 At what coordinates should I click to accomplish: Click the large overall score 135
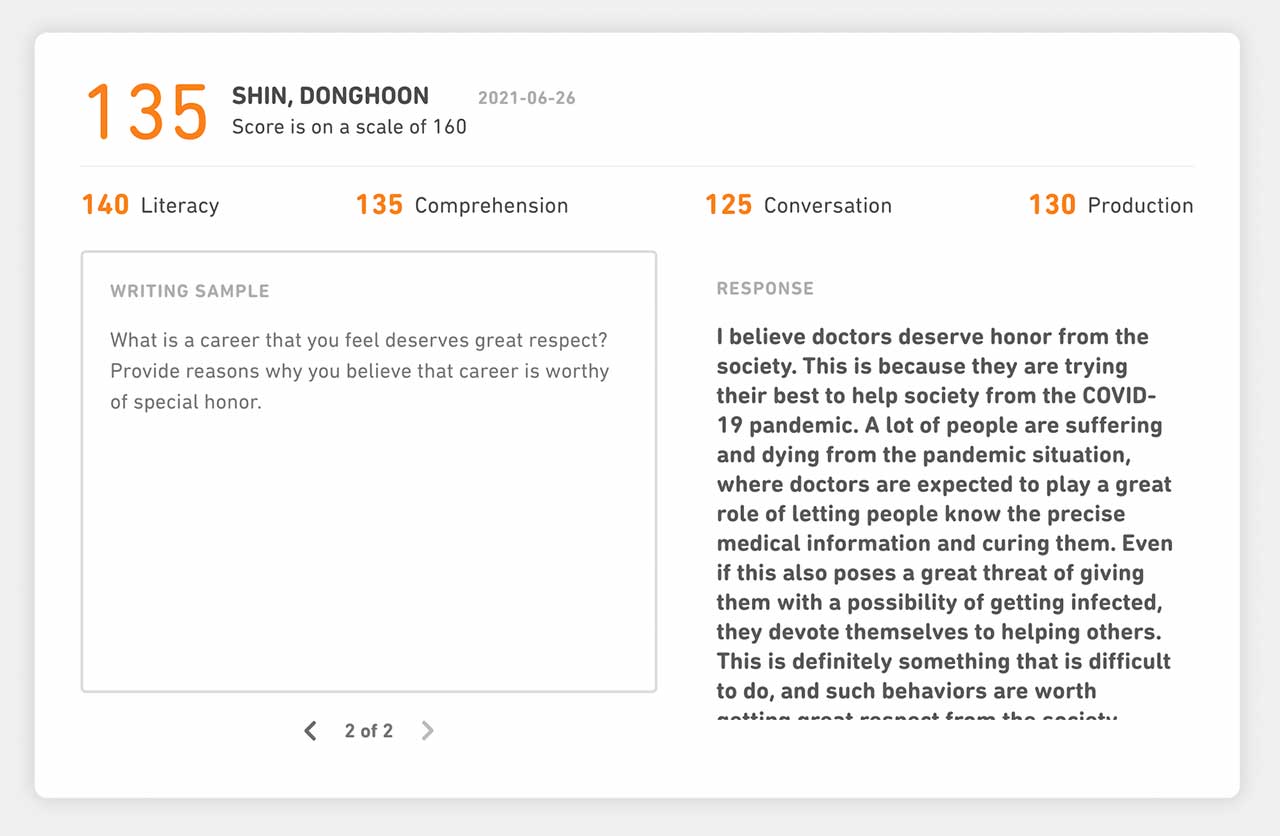click(146, 111)
